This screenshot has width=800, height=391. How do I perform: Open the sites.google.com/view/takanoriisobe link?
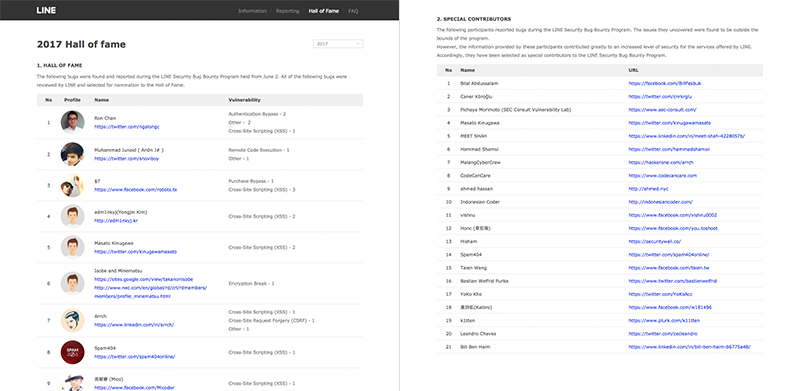144,279
